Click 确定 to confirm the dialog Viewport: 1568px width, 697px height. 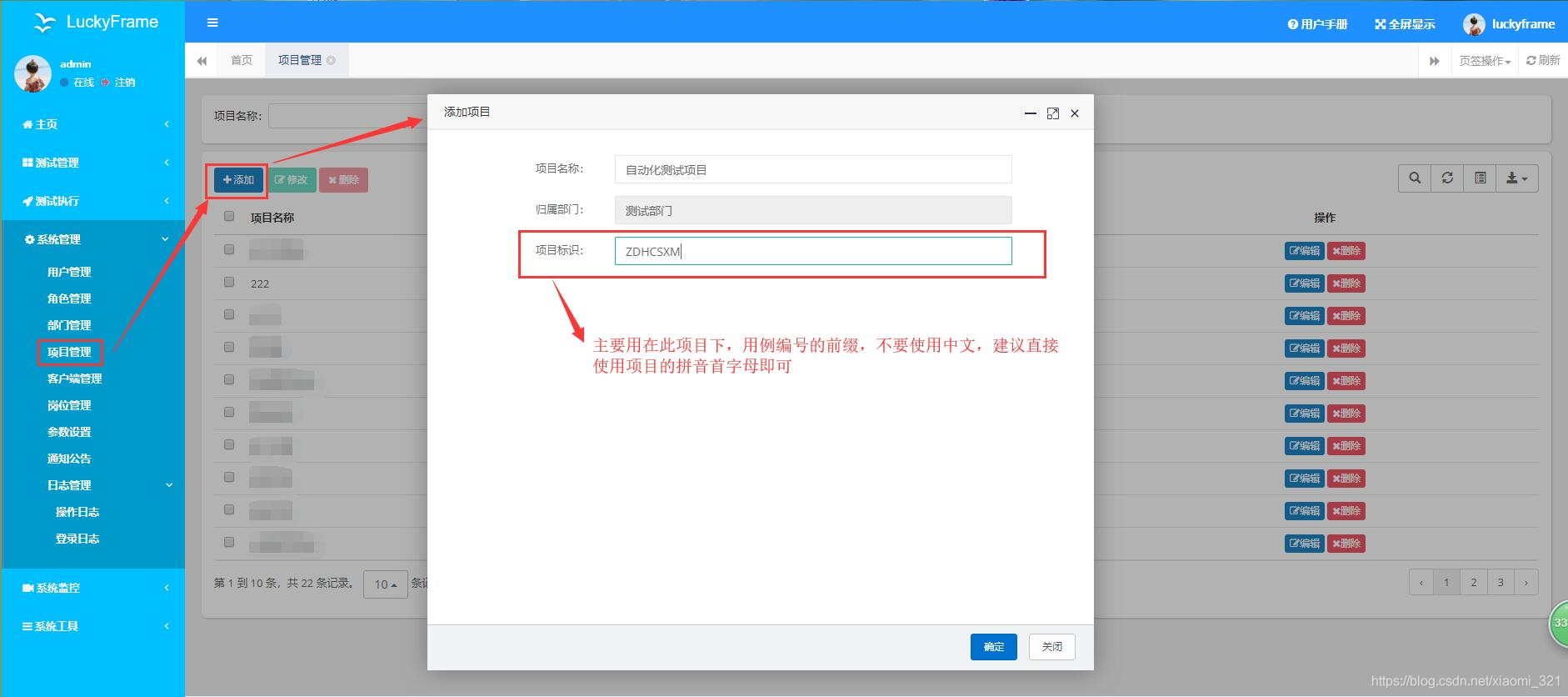point(993,647)
